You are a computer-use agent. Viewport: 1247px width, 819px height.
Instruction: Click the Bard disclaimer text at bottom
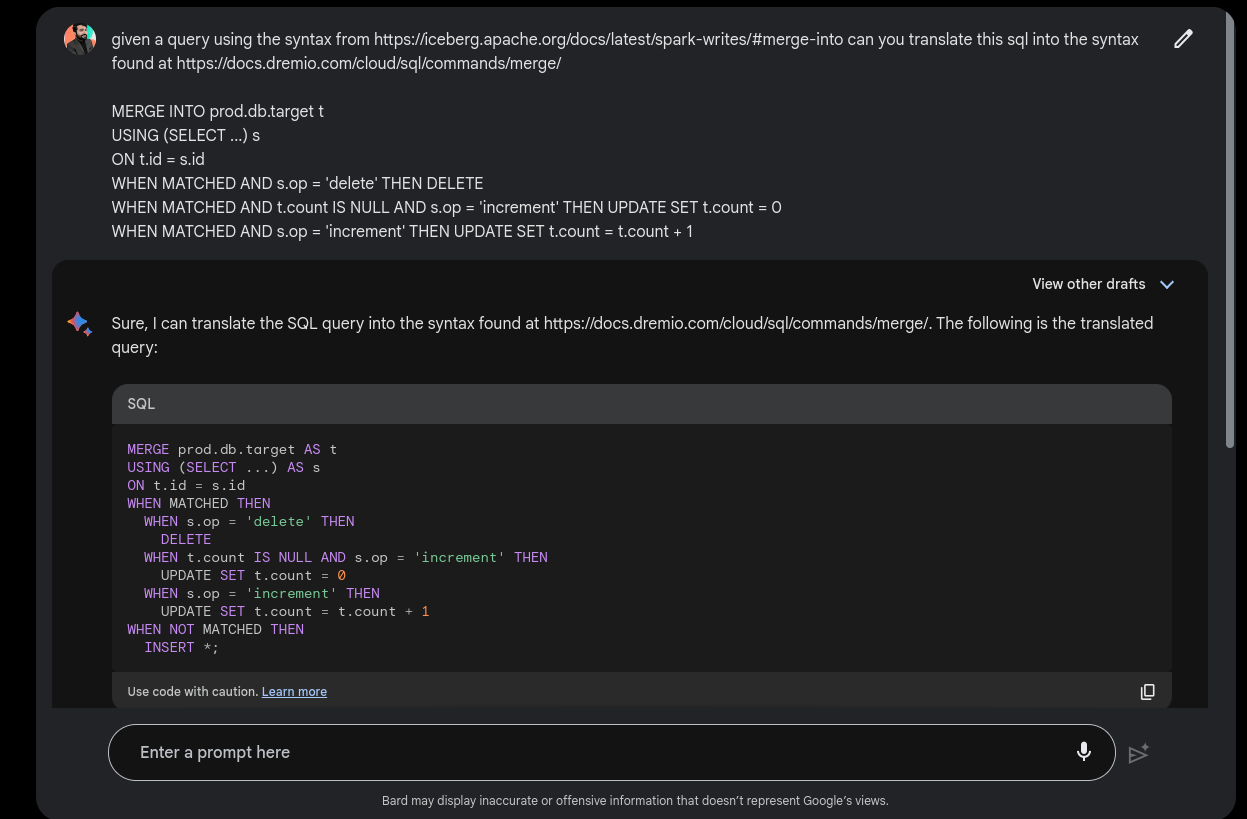(x=635, y=800)
